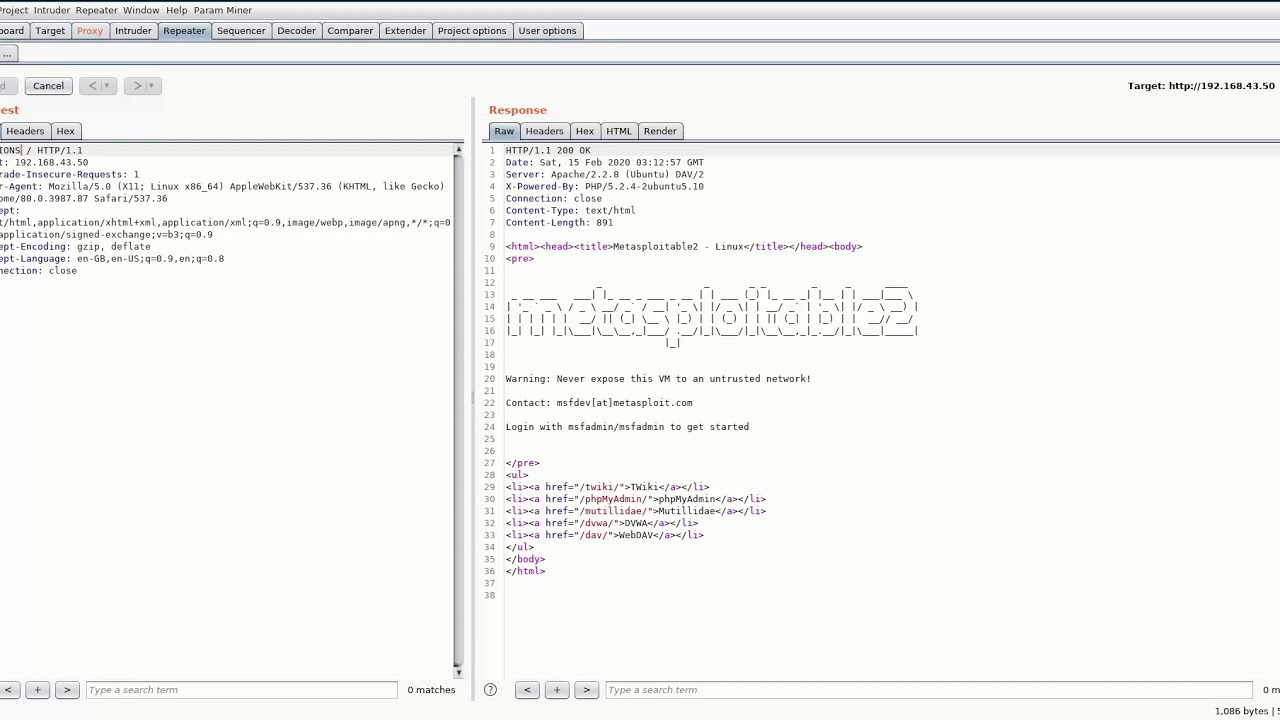Click the 'Connection: close' response header
1280x720 pixels.
tap(553, 199)
